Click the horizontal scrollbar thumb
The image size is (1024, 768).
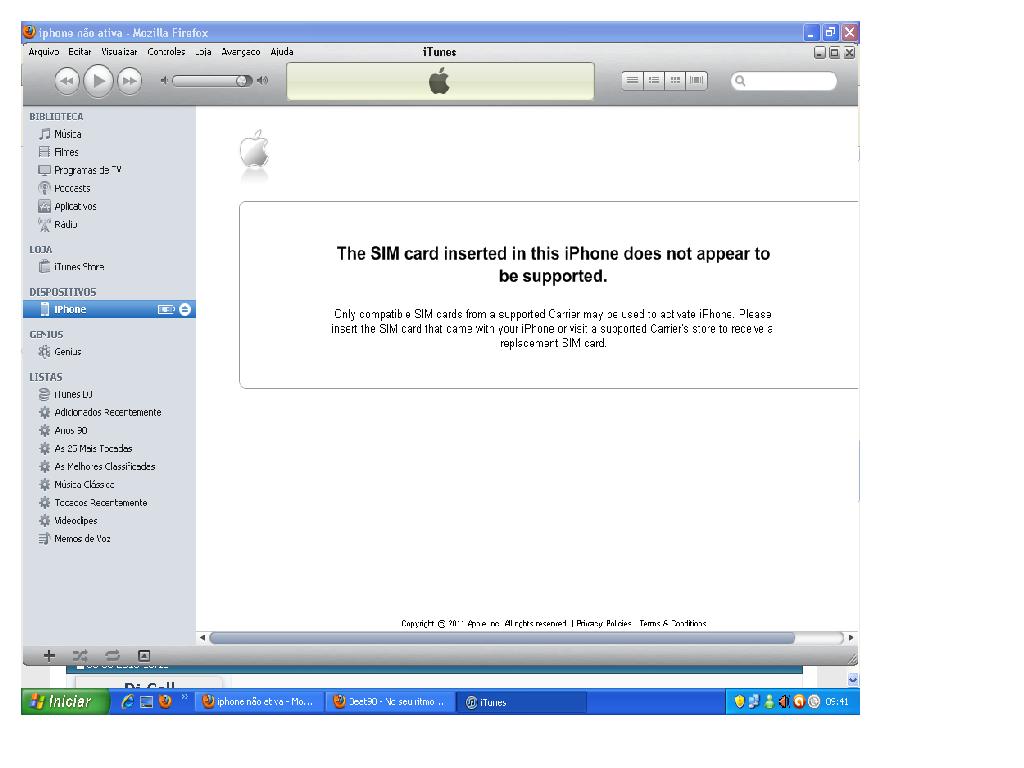[502, 638]
